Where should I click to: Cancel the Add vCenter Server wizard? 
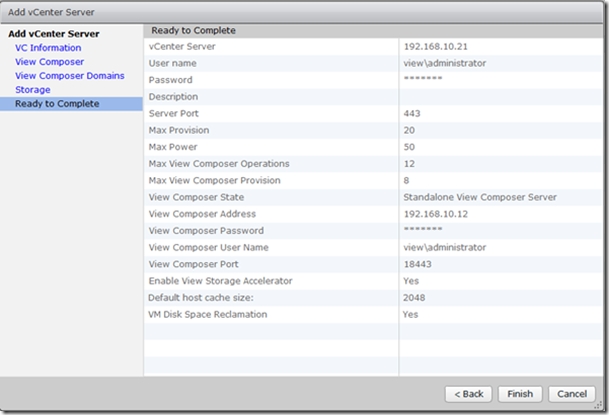click(572, 394)
